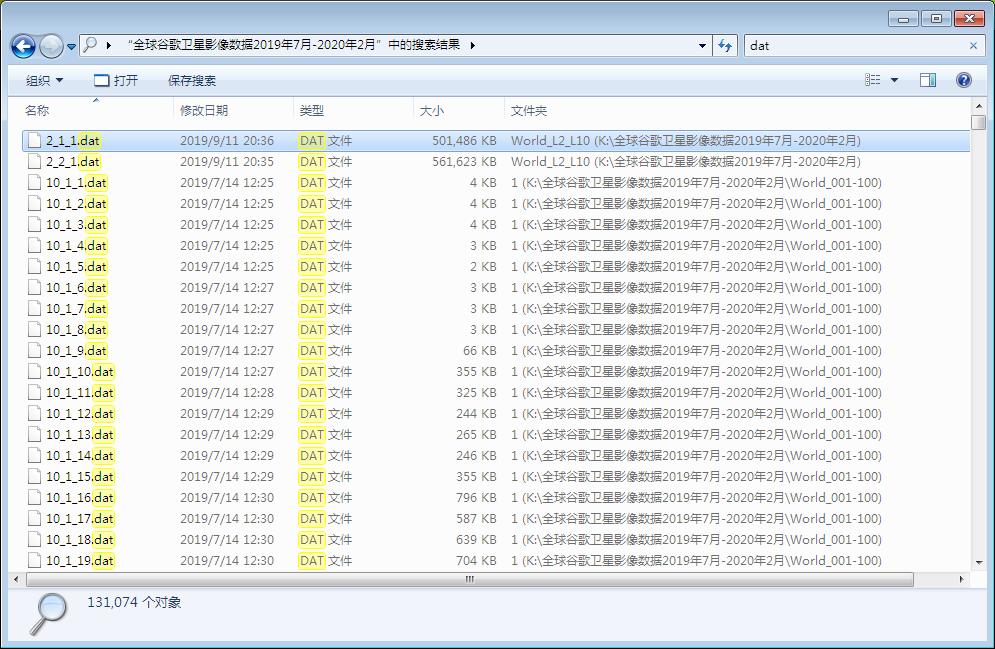
Task: Clear the "dat" search text
Action: (975, 46)
